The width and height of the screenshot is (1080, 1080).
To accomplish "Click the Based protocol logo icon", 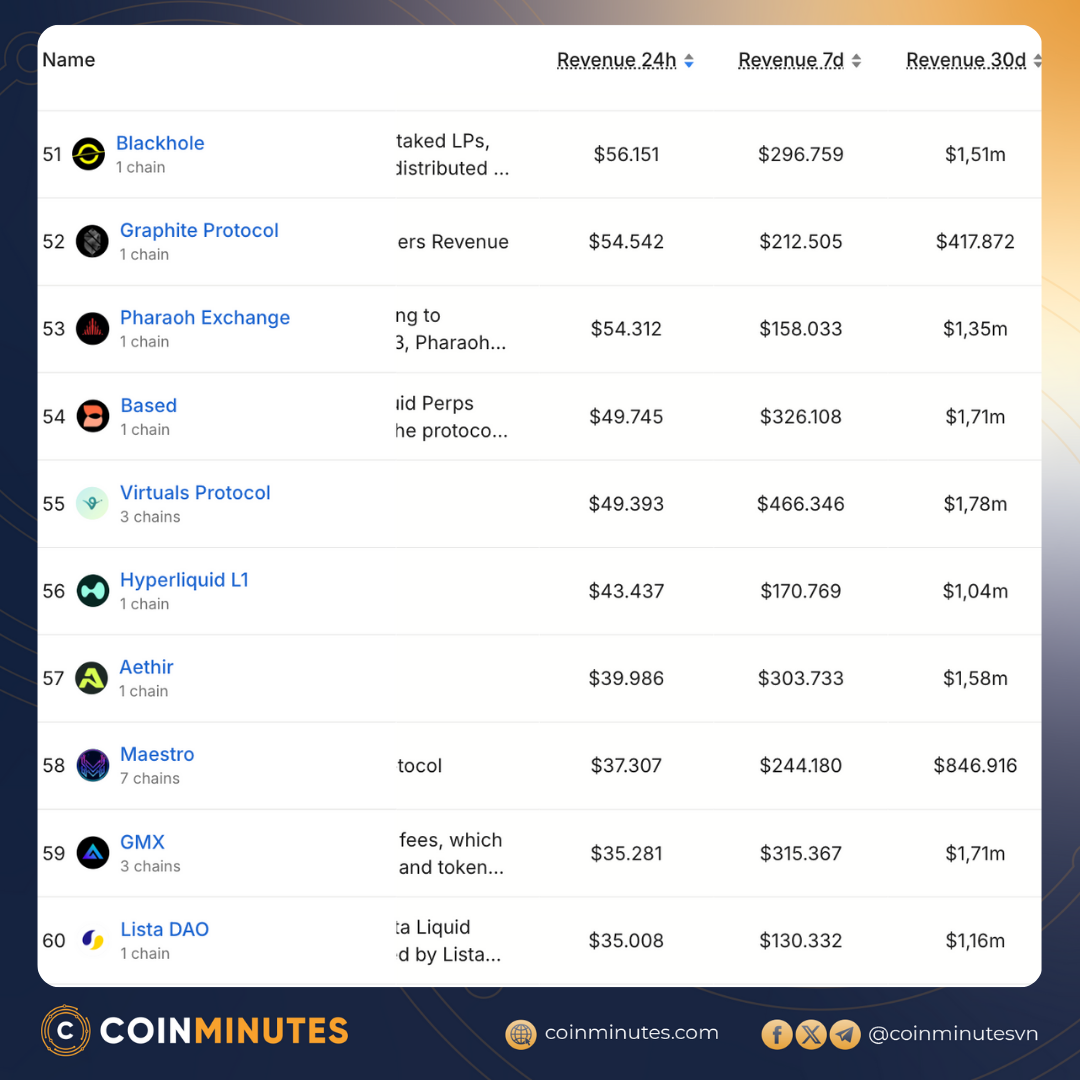I will point(92,416).
